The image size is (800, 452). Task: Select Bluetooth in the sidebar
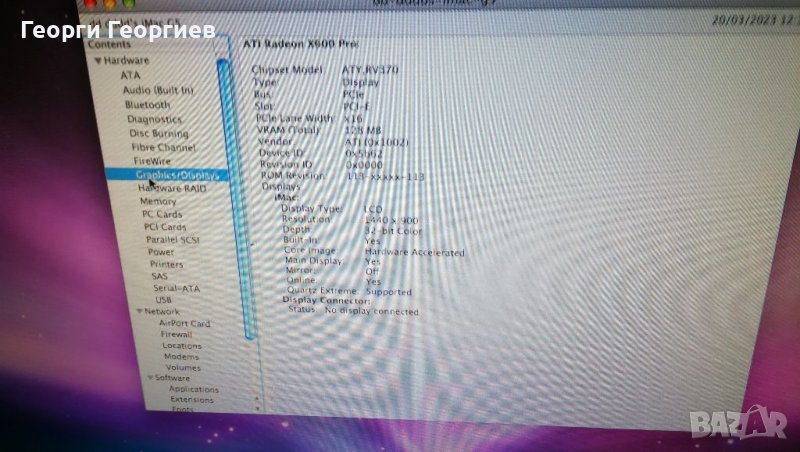pyautogui.click(x=147, y=104)
